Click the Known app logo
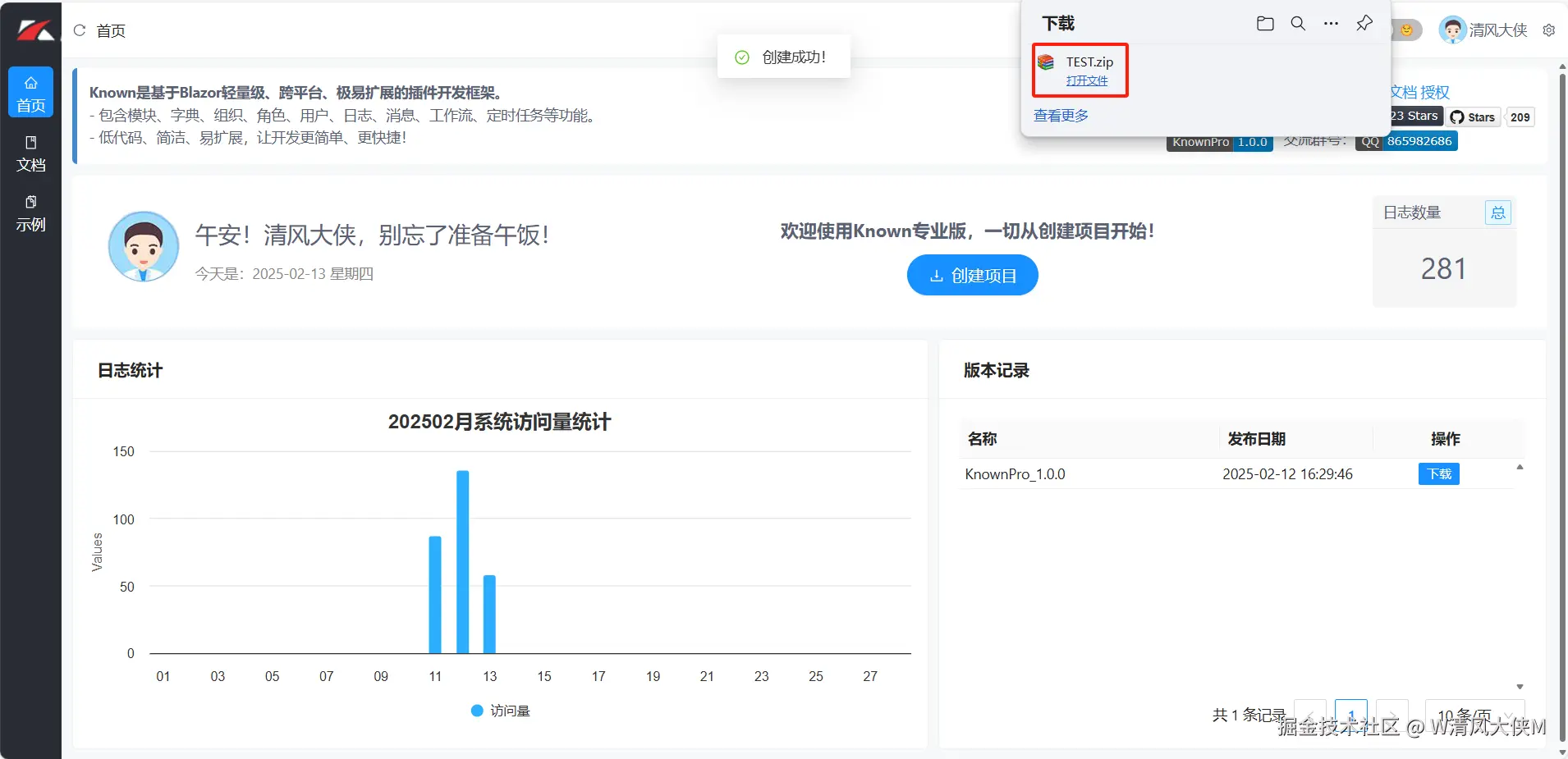 click(35, 30)
